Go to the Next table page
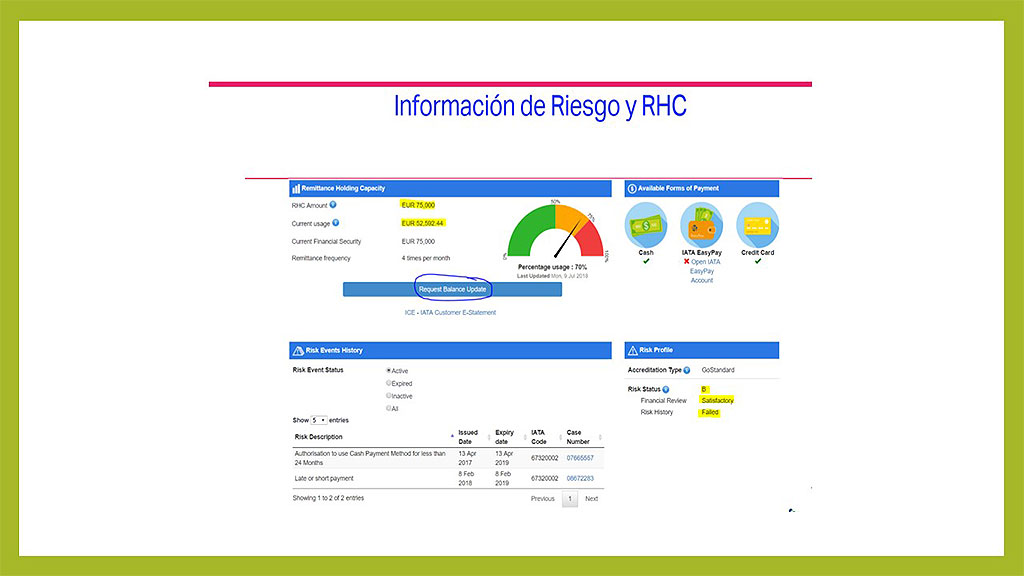This screenshot has height=576, width=1024. point(592,499)
